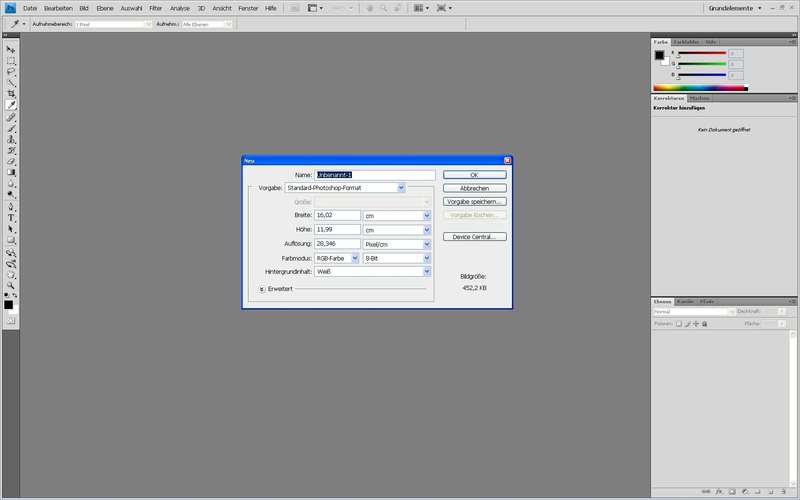Viewport: 800px width, 500px height.
Task: Open the Ebene menu
Action: pos(105,7)
